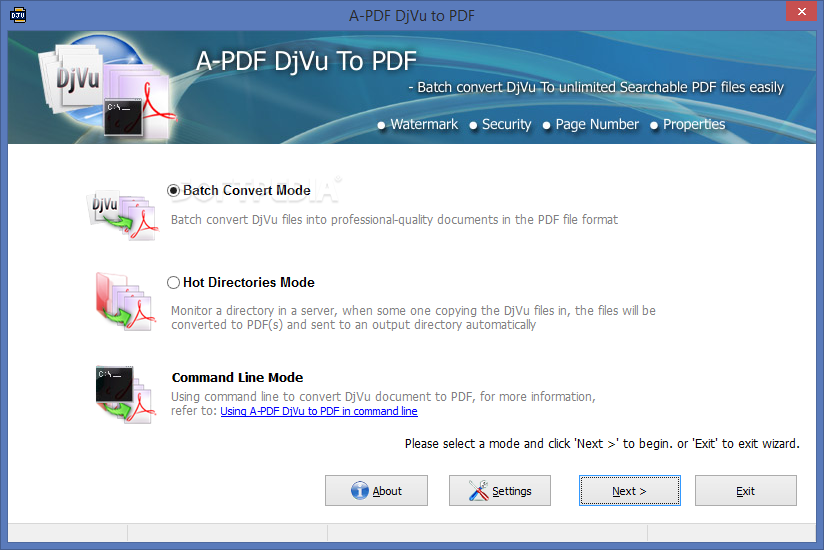
Task: Click the Hot Directories Mode folder icon
Action: [125, 301]
